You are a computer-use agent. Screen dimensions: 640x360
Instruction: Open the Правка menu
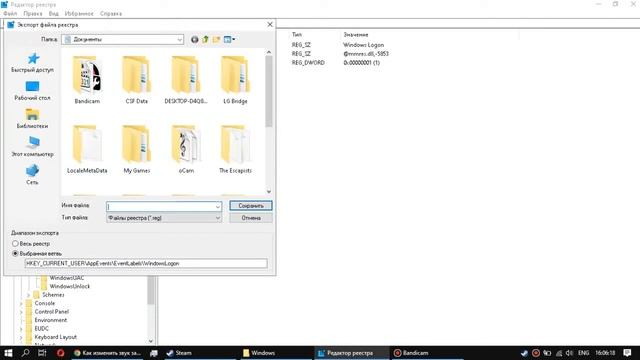[x=33, y=14]
